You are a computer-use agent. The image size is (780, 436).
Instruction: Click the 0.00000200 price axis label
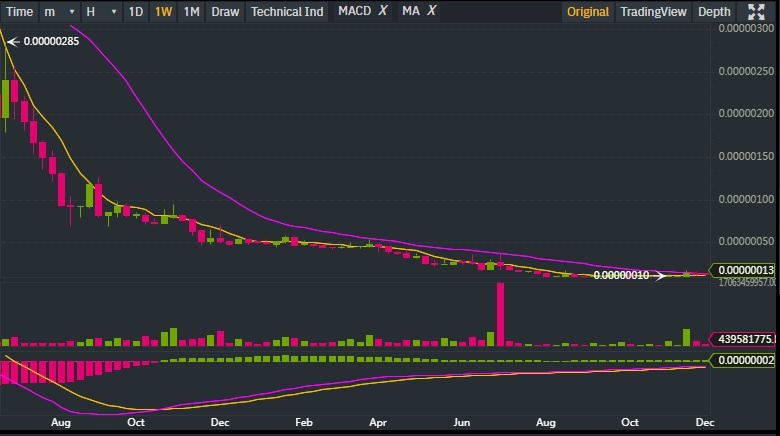pyautogui.click(x=746, y=113)
